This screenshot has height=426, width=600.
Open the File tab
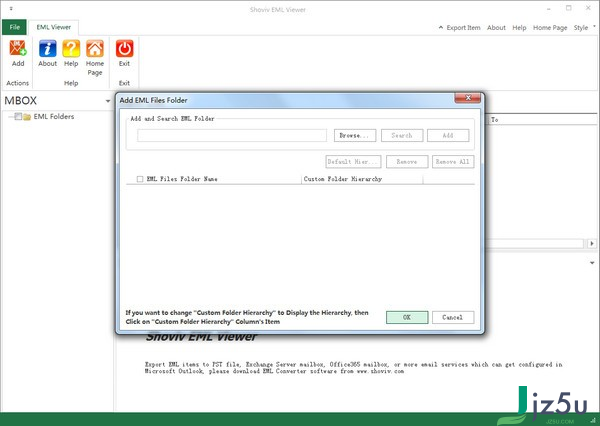[x=15, y=27]
